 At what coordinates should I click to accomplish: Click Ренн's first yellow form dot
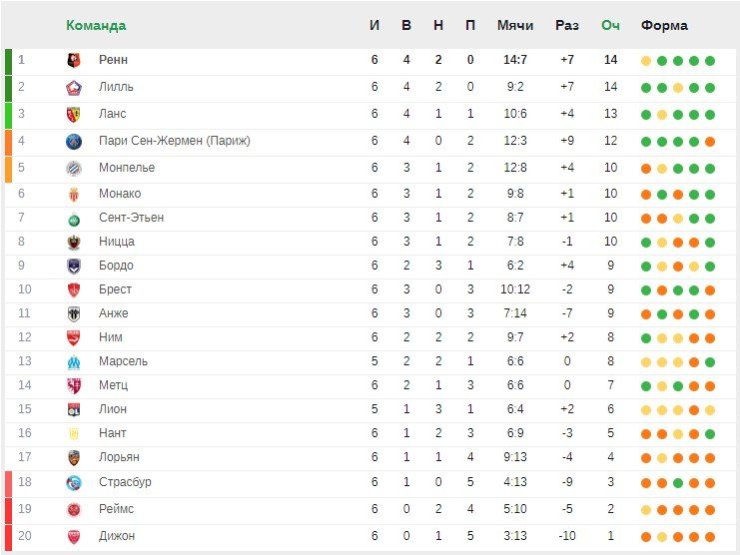(x=646, y=61)
